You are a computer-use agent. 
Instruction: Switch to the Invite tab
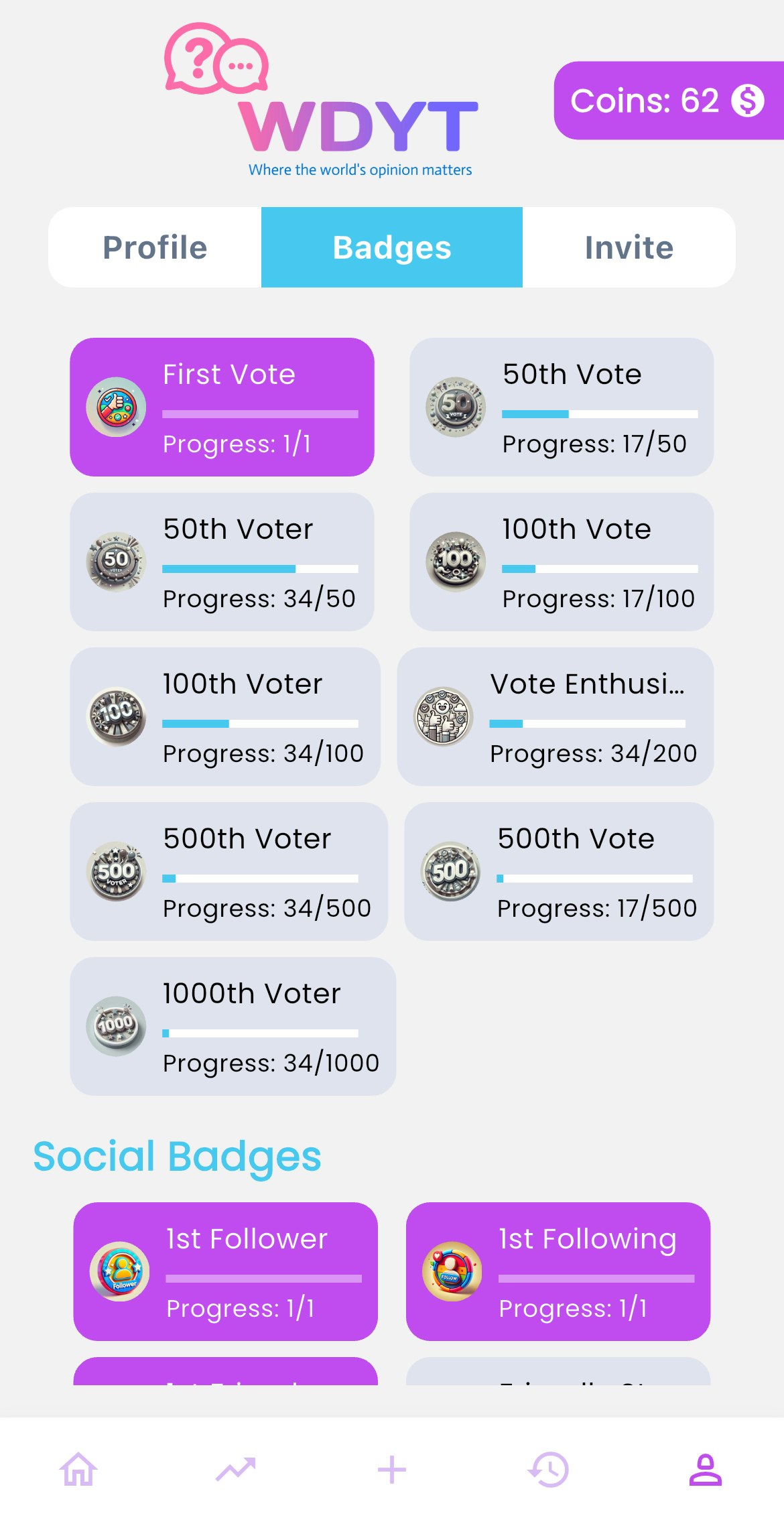629,247
